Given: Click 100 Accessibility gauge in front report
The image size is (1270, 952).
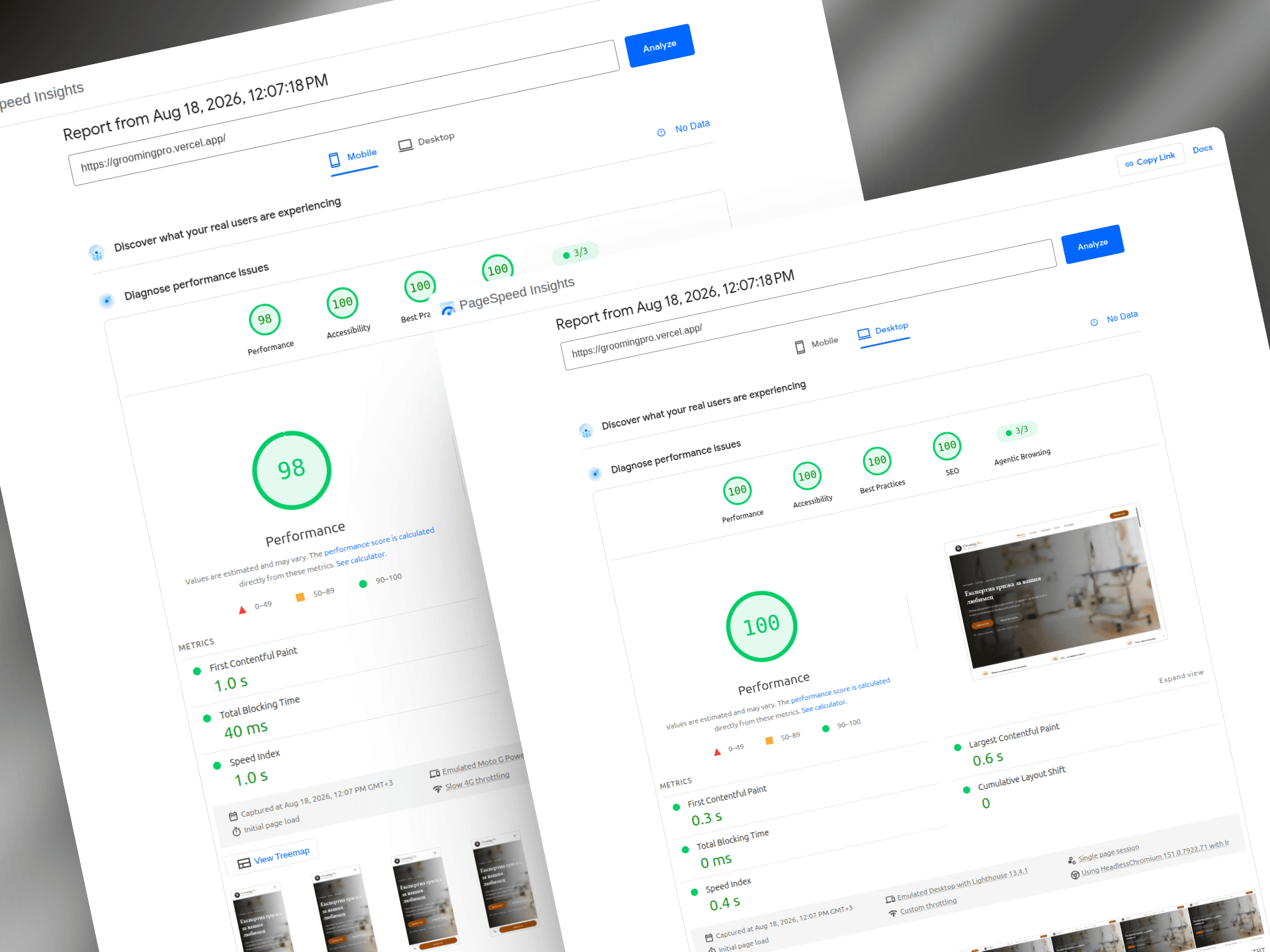Looking at the screenshot, I should click(807, 476).
